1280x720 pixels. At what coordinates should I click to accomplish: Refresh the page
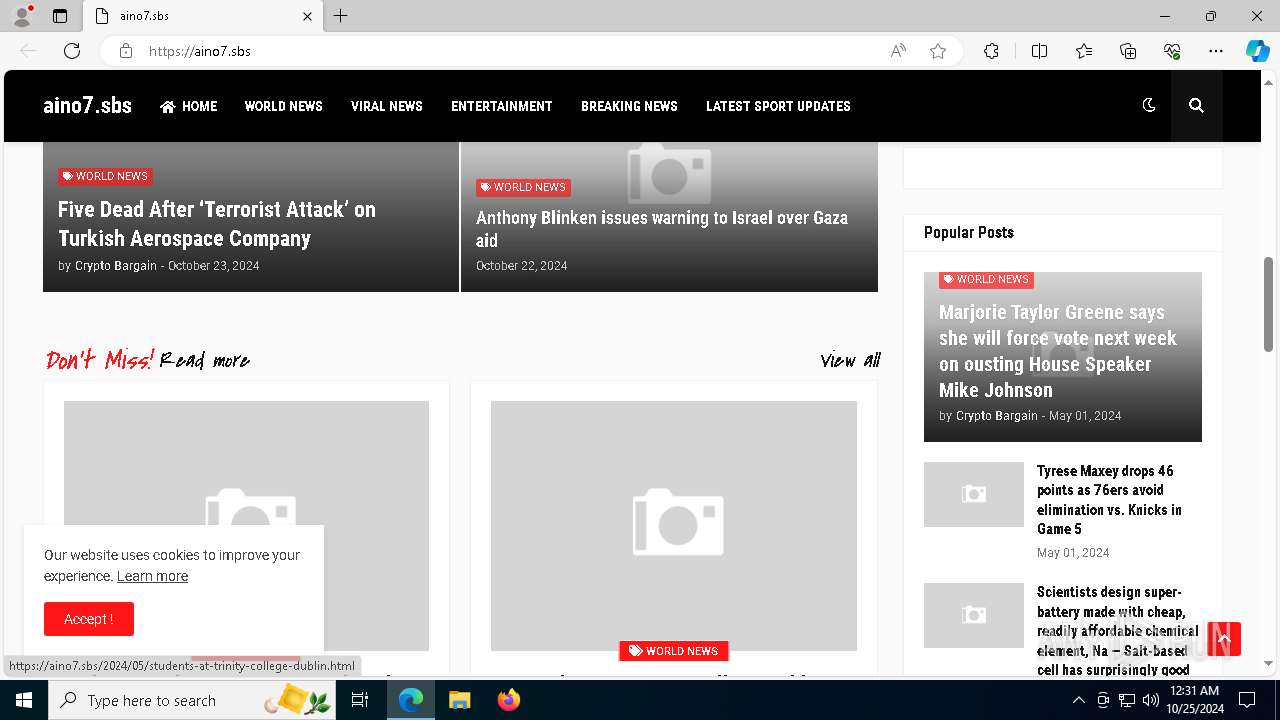72,51
